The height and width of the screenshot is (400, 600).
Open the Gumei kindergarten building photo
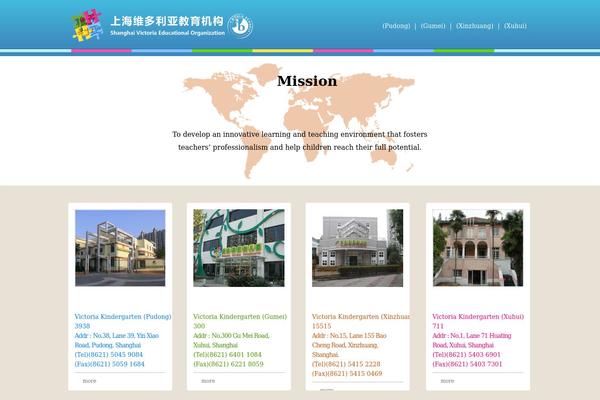(x=239, y=248)
